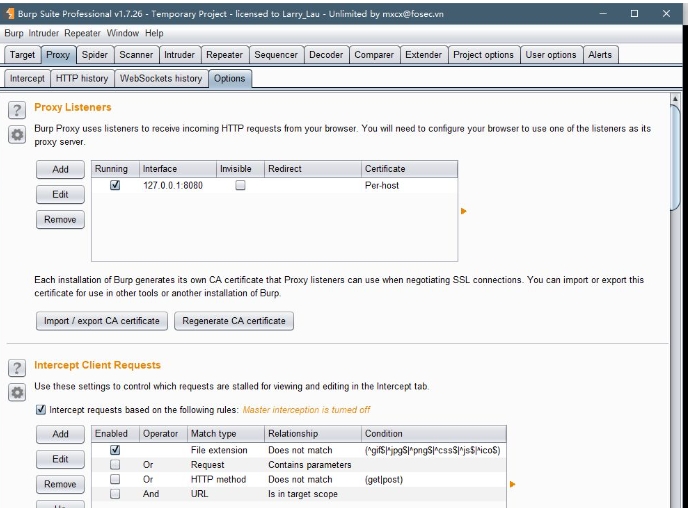Switch to the Target tab
688x508 pixels.
[x=22, y=55]
